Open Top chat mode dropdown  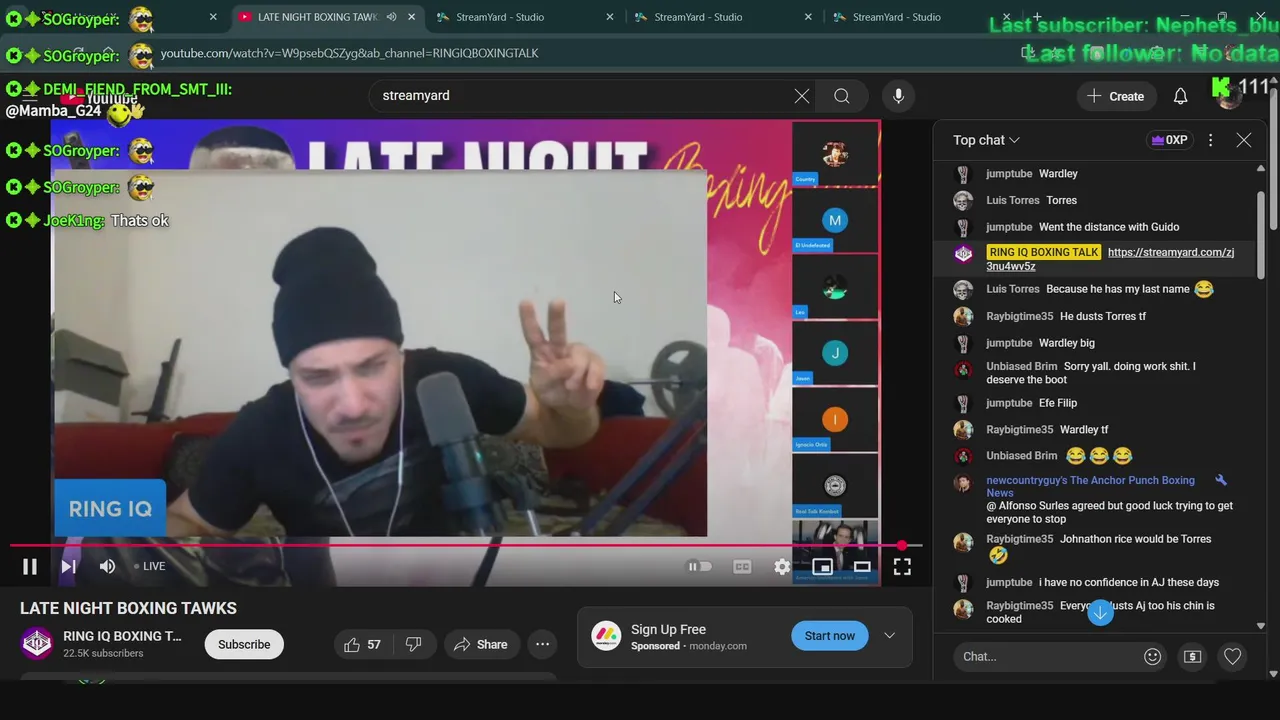(986, 140)
